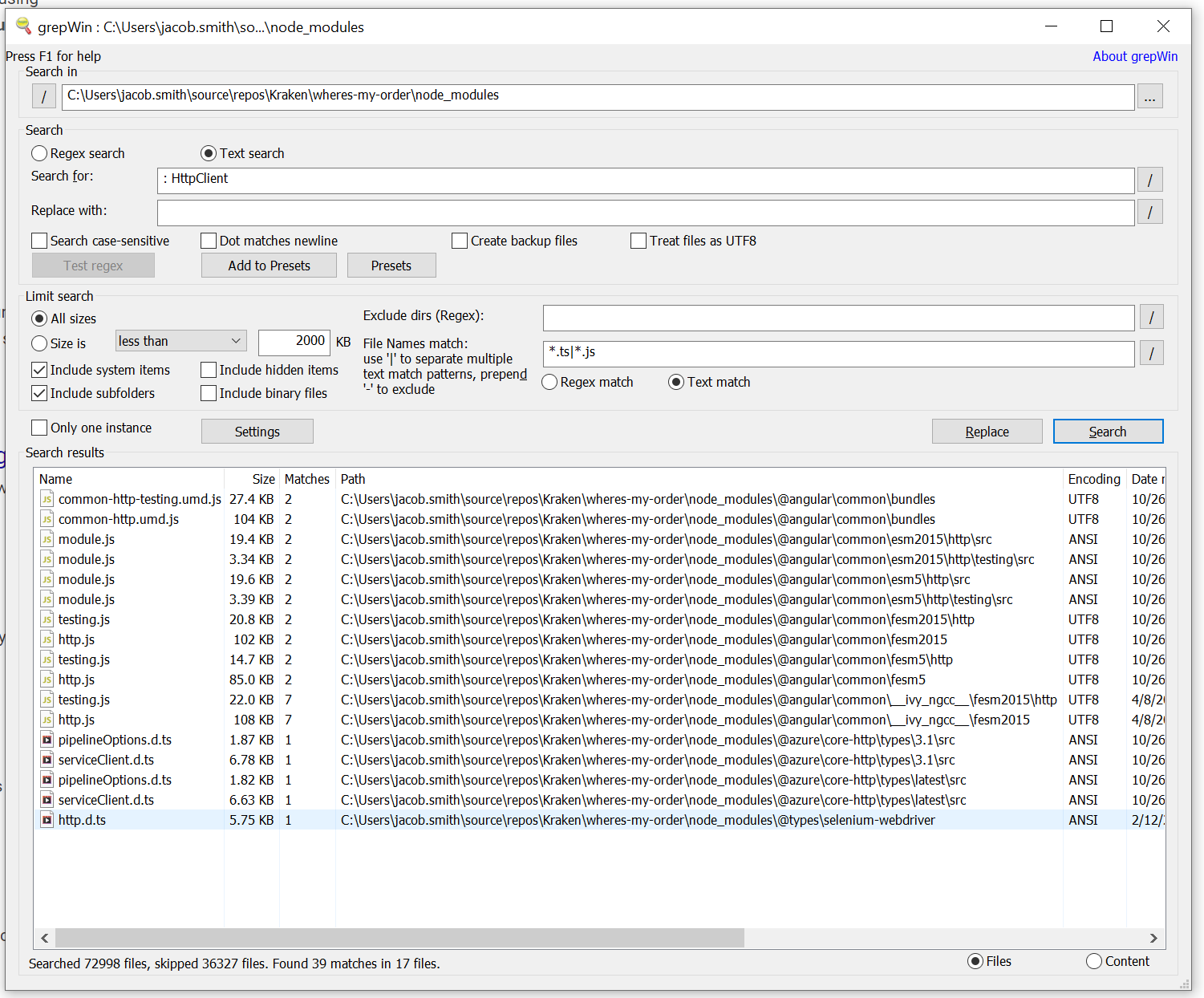Select the common-http.umd.js result row
1204x998 pixels.
[x=599, y=519]
